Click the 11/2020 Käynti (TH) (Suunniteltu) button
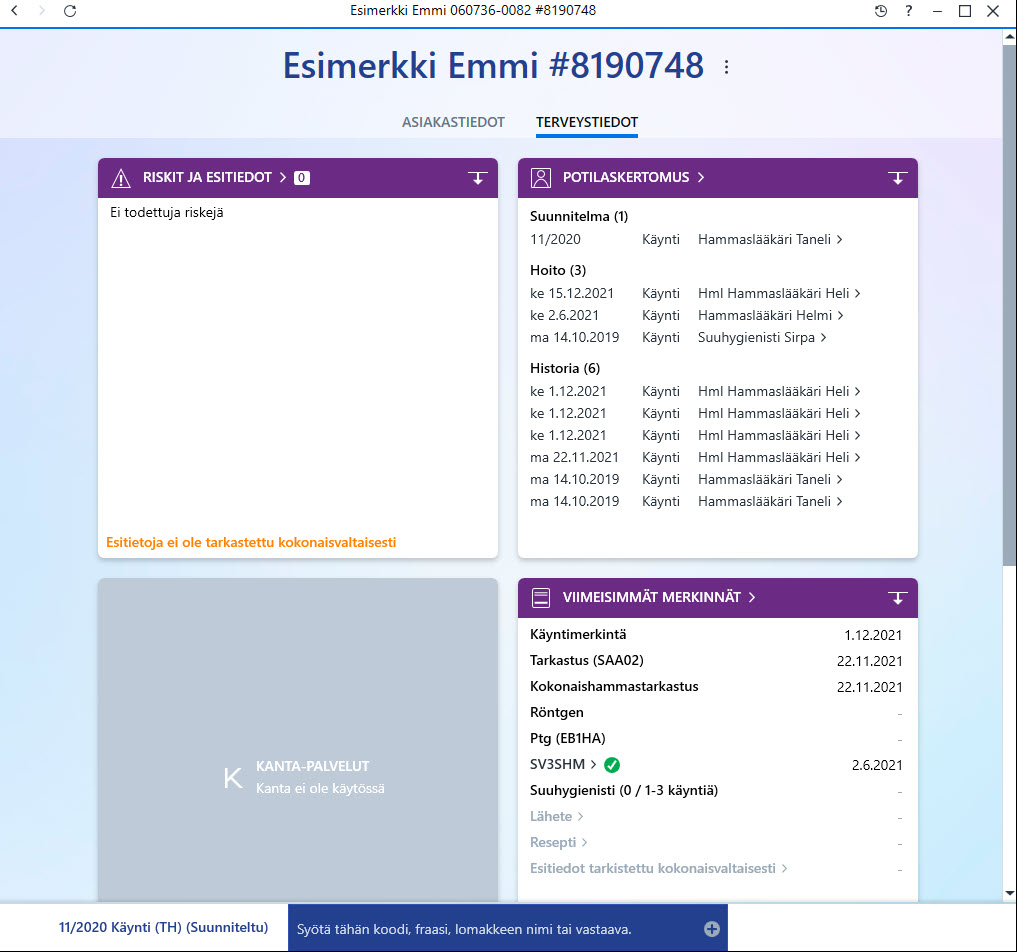 [163, 927]
